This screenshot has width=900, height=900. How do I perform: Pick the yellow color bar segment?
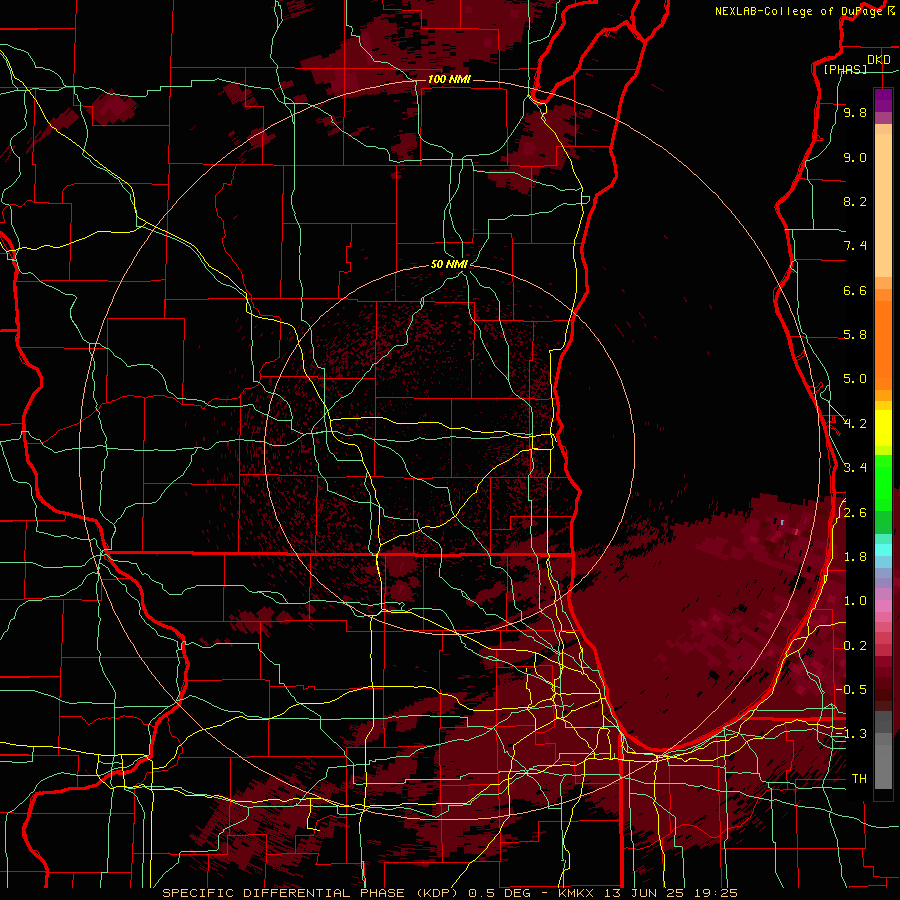(883, 428)
